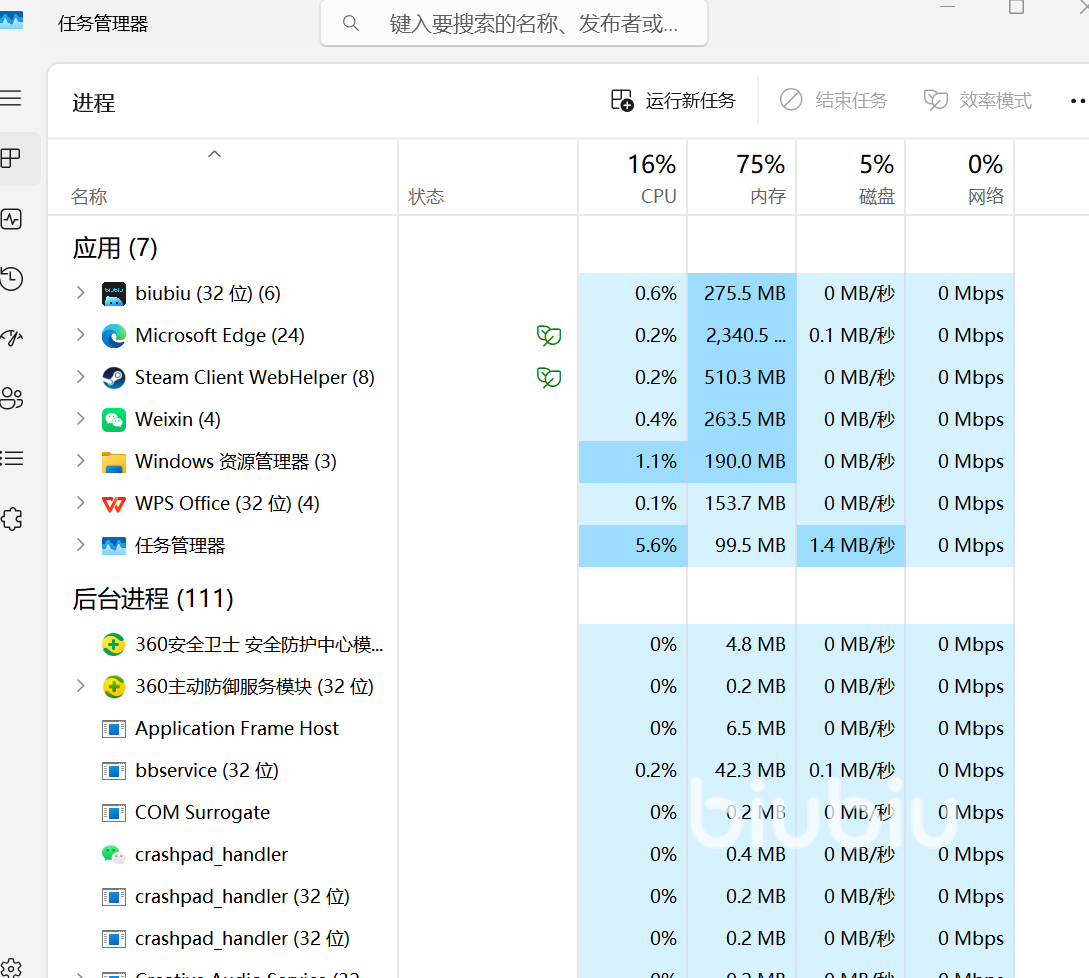Open the hamburger navigation menu
This screenshot has height=978, width=1089.
click(x=11, y=98)
